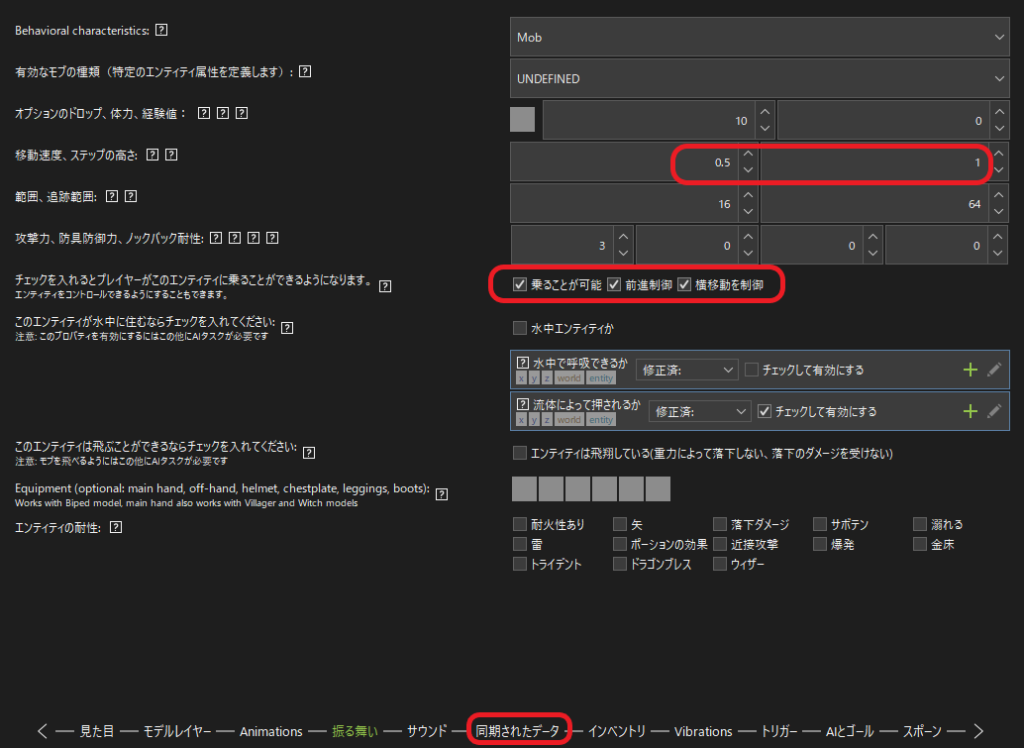The image size is (1024, 748).
Task: Click the pencil edit icon on 流体によって押されるか row
Action: pos(993,411)
